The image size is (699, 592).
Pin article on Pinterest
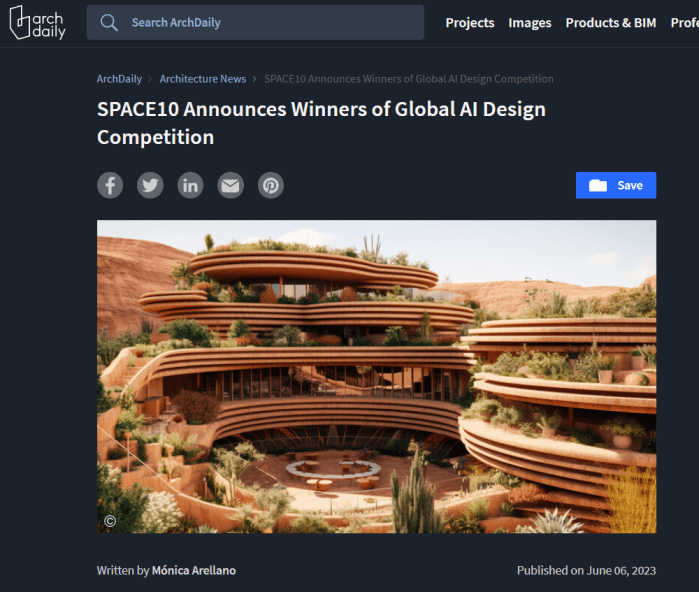tap(271, 185)
